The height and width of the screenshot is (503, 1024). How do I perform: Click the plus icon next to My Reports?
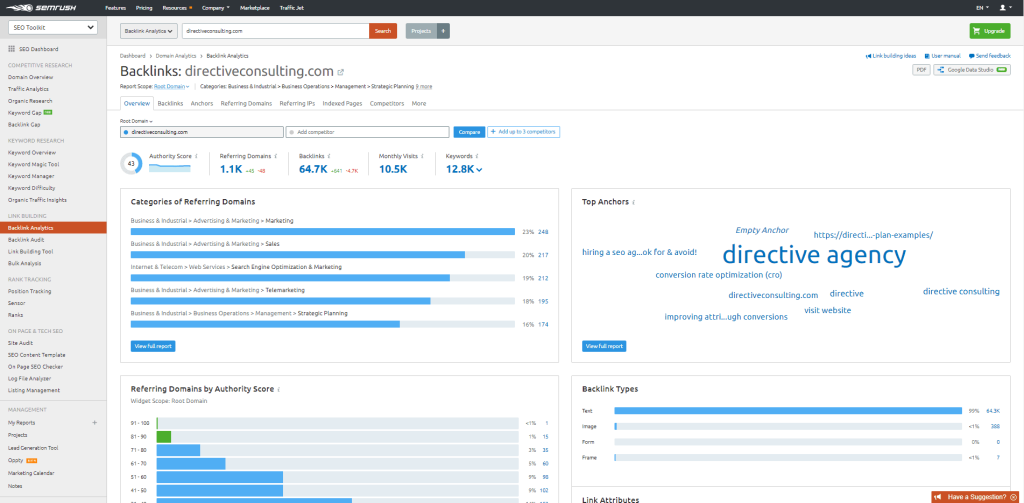tap(95, 423)
